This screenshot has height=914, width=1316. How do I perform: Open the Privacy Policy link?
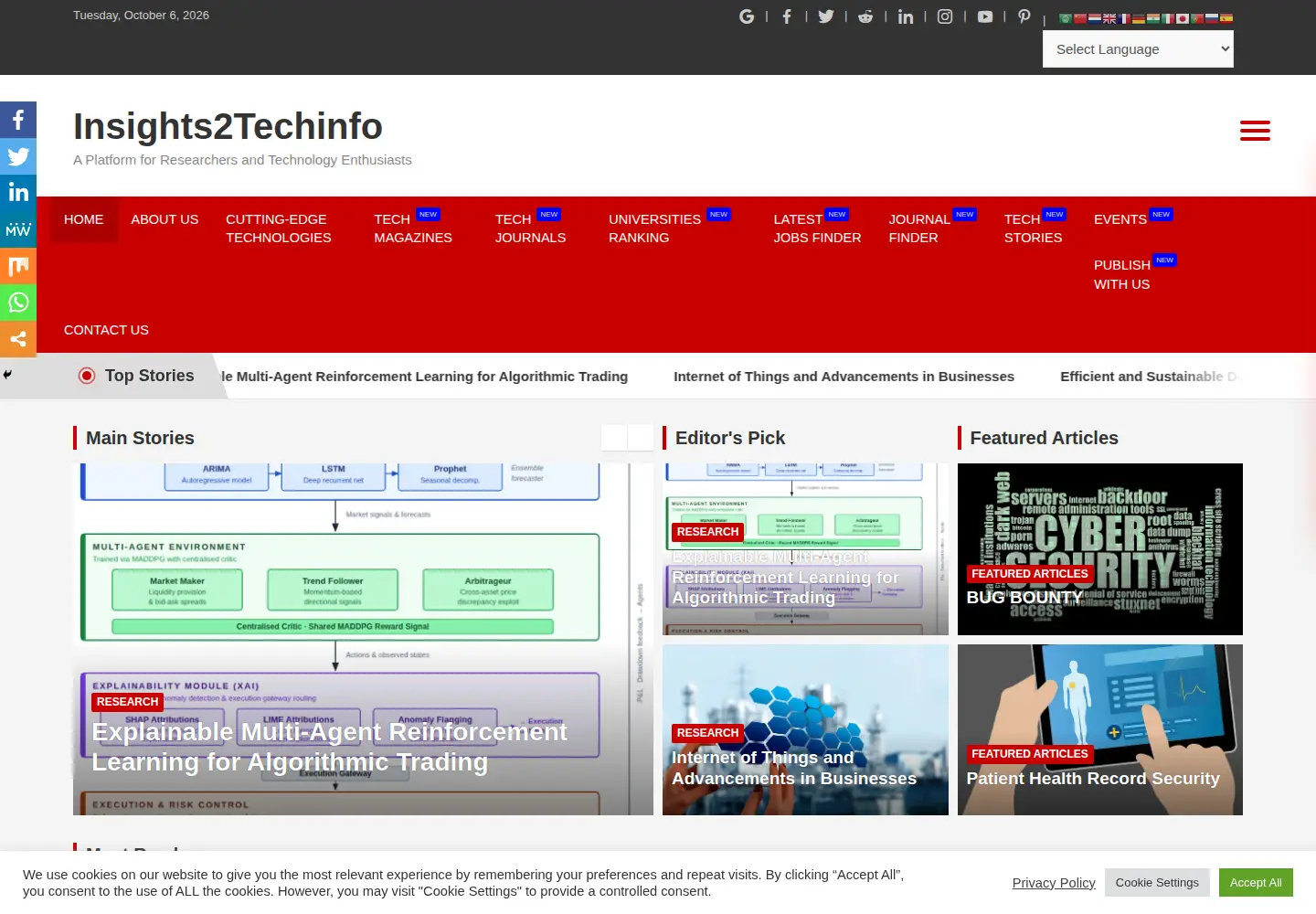1054,883
